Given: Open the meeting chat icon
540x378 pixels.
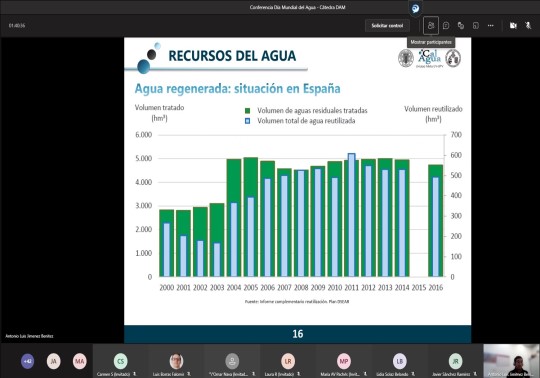Looking at the screenshot, I should [x=446, y=25].
